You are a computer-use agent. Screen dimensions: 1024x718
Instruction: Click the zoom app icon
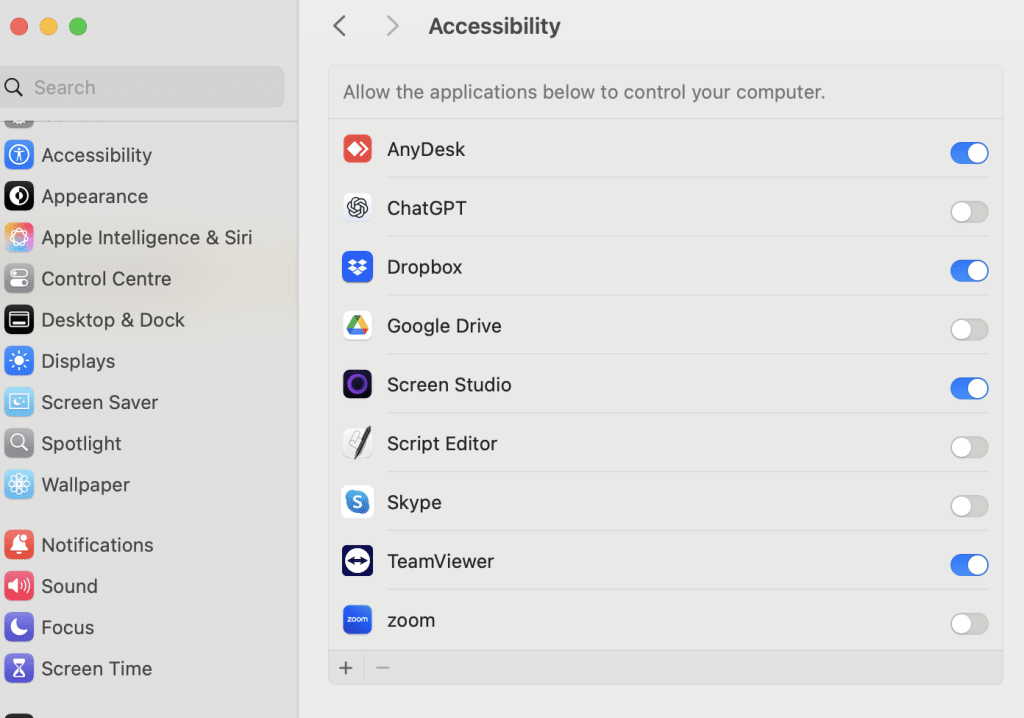[x=357, y=619]
